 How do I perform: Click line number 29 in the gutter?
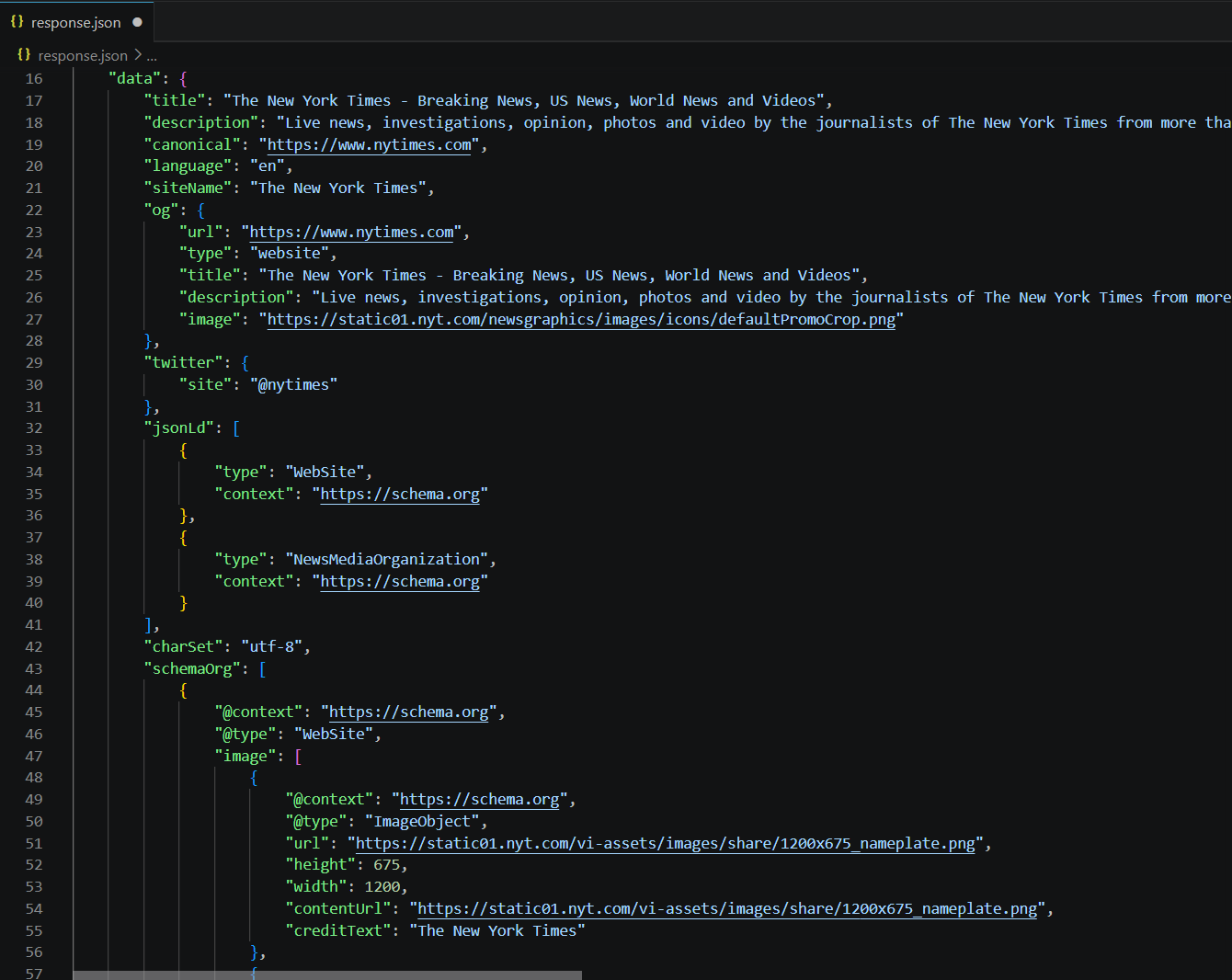(x=34, y=362)
